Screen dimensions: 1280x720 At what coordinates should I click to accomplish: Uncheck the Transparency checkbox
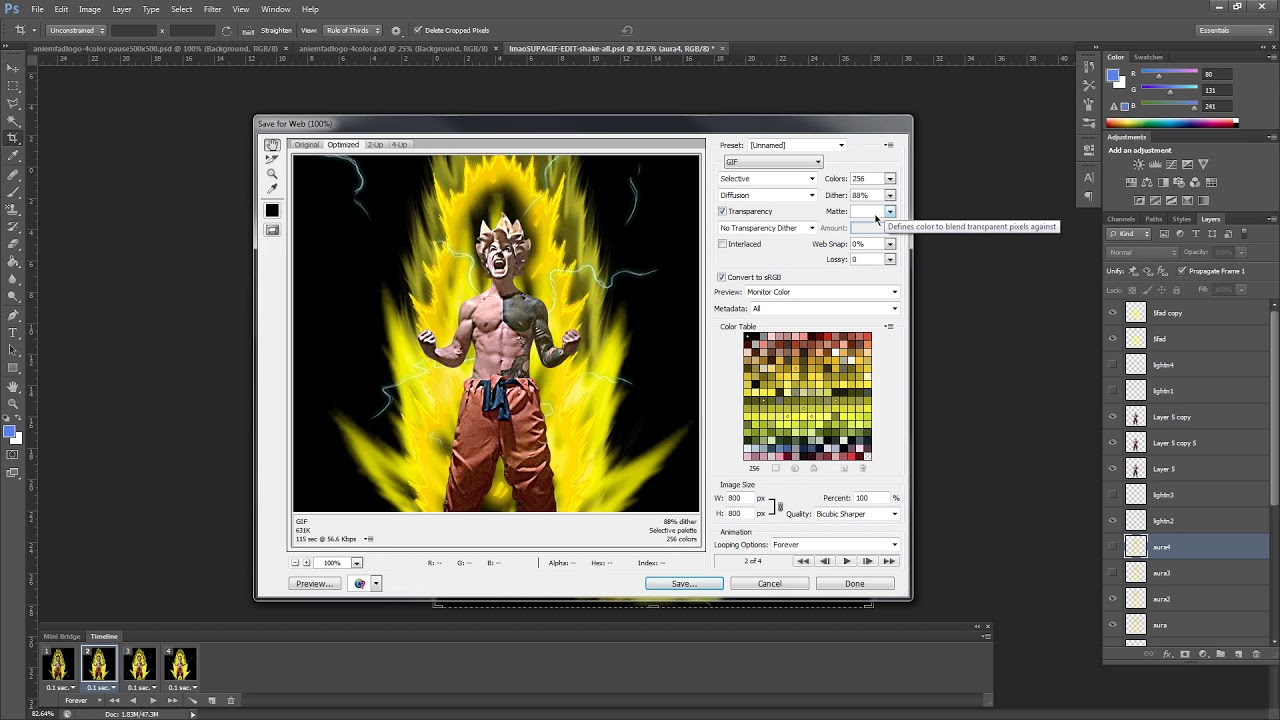click(x=722, y=212)
